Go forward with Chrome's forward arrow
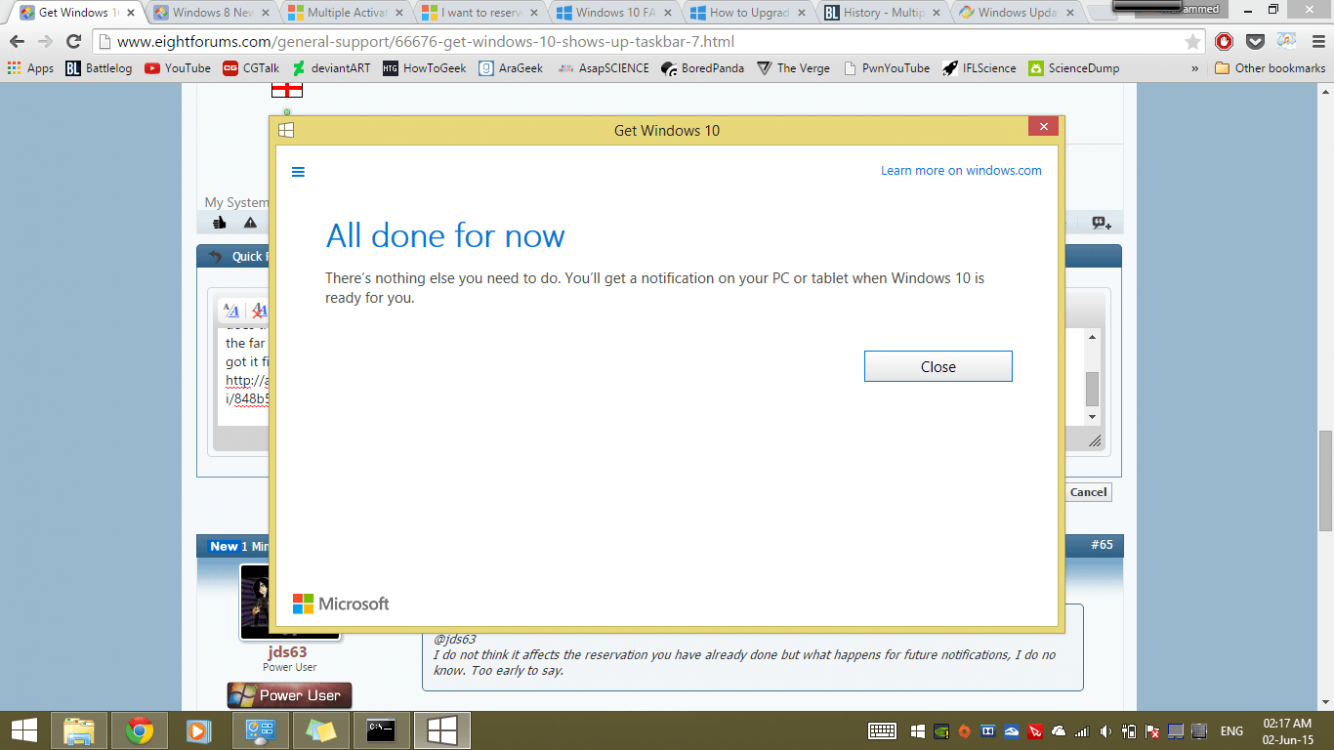The height and width of the screenshot is (750, 1334). tap(45, 42)
